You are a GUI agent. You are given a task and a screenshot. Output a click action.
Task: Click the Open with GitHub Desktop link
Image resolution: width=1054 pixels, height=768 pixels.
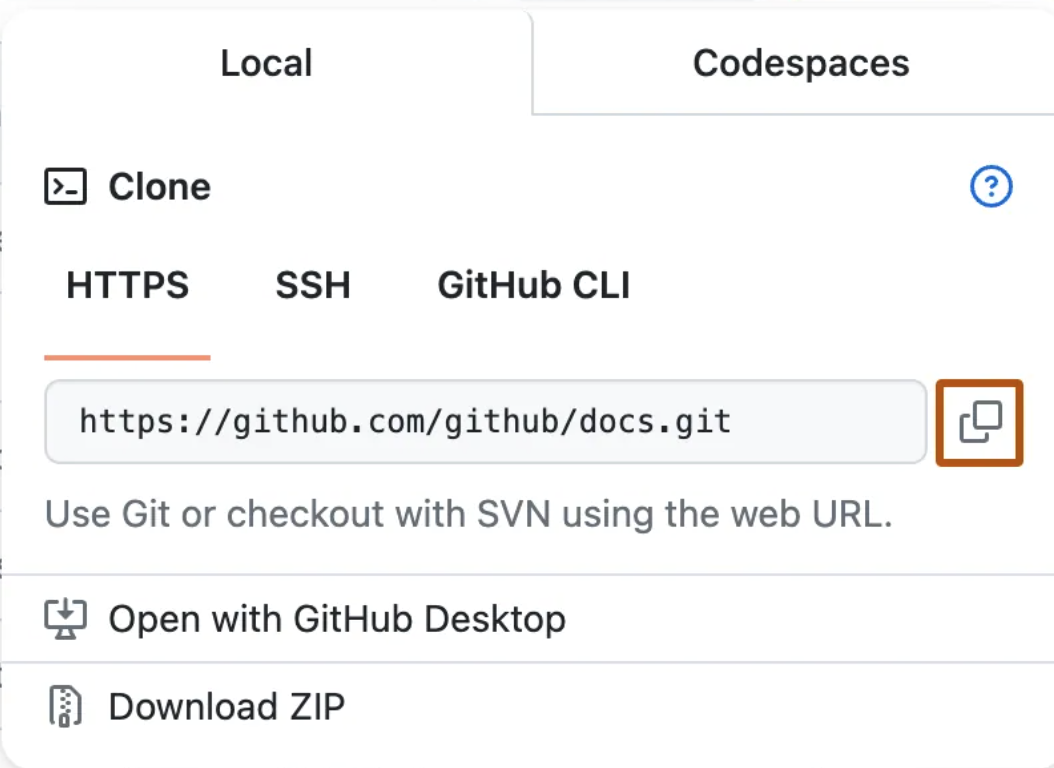tap(337, 619)
